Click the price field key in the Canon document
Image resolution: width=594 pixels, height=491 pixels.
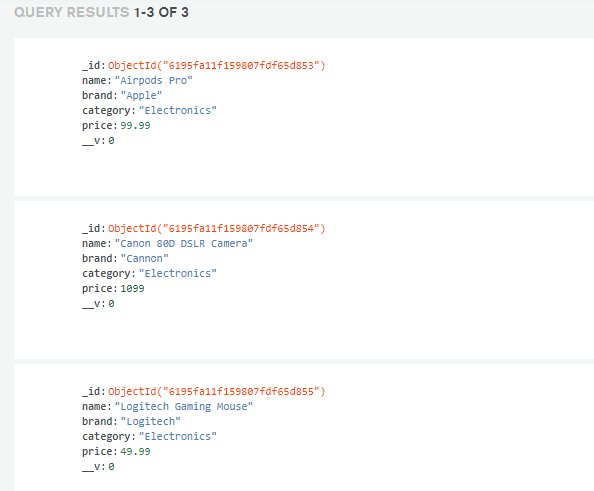(x=99, y=289)
